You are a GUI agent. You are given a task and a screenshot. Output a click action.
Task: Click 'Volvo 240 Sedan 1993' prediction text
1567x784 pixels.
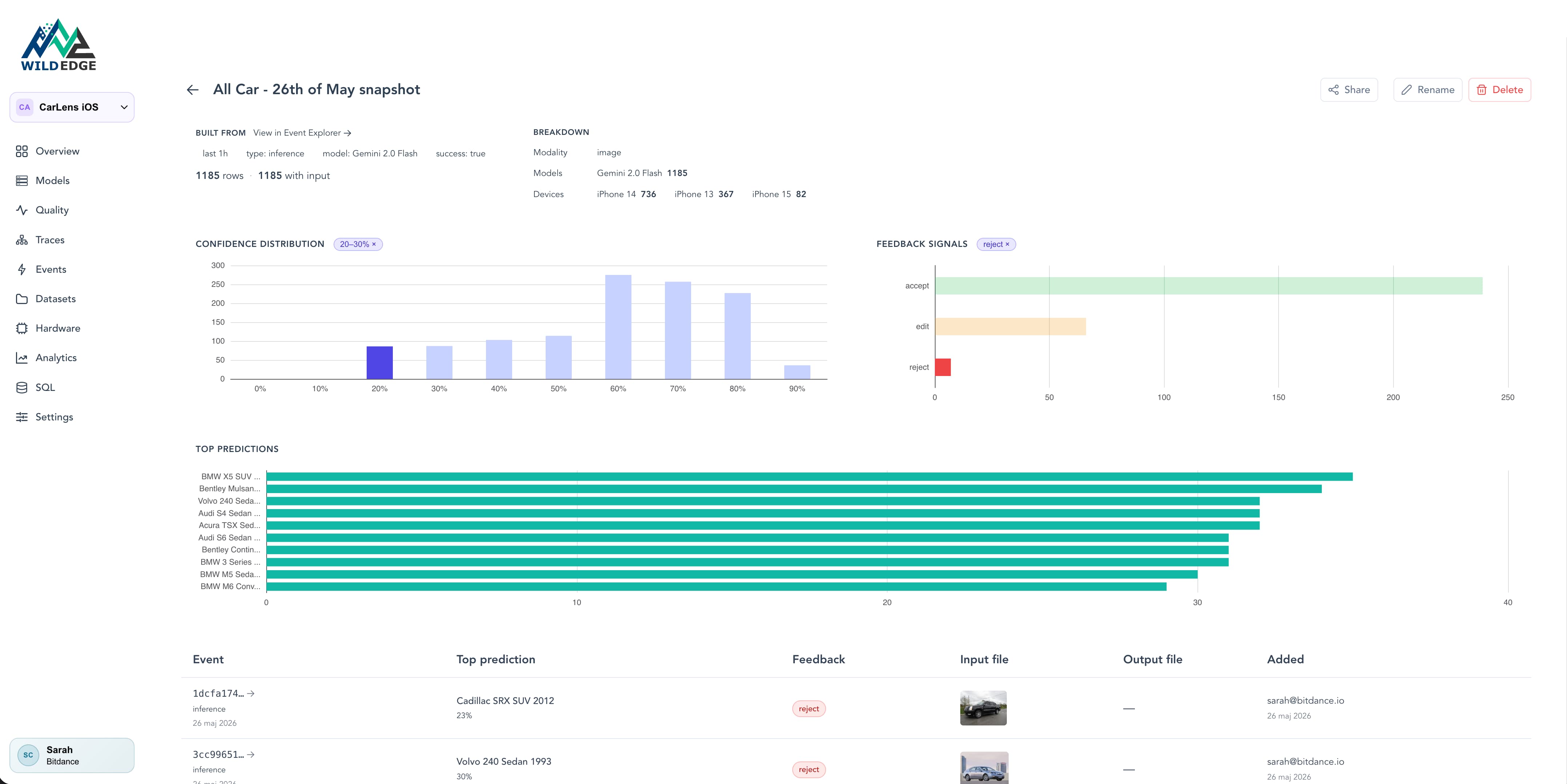pyautogui.click(x=504, y=761)
